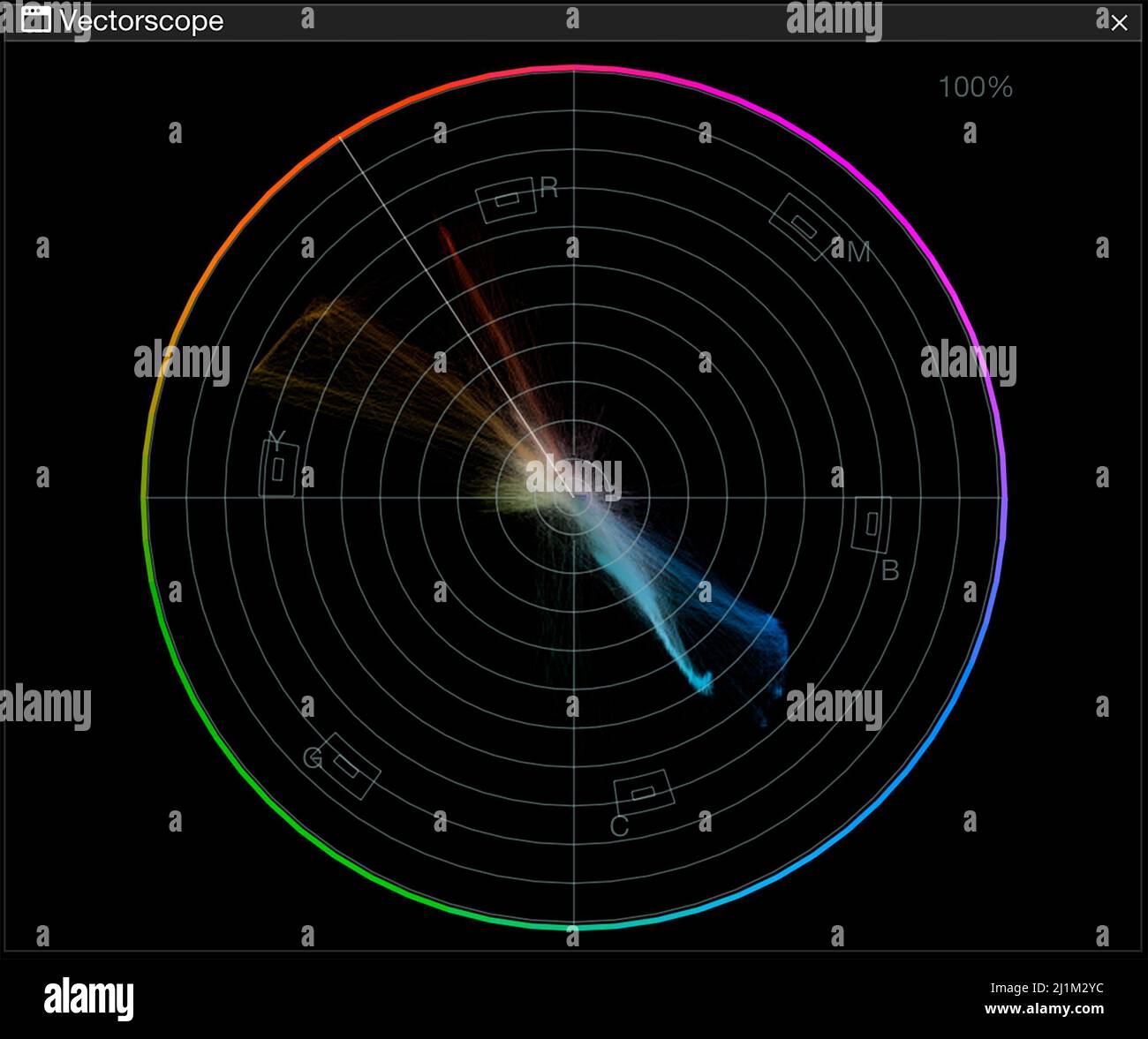Click the 100% scale label
Screen dimensions: 1148x1039
(975, 87)
